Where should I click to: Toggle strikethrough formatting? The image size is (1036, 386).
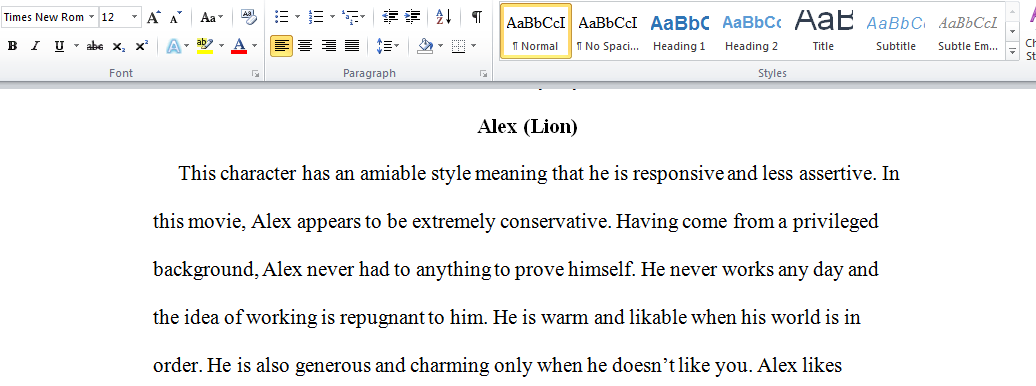95,46
